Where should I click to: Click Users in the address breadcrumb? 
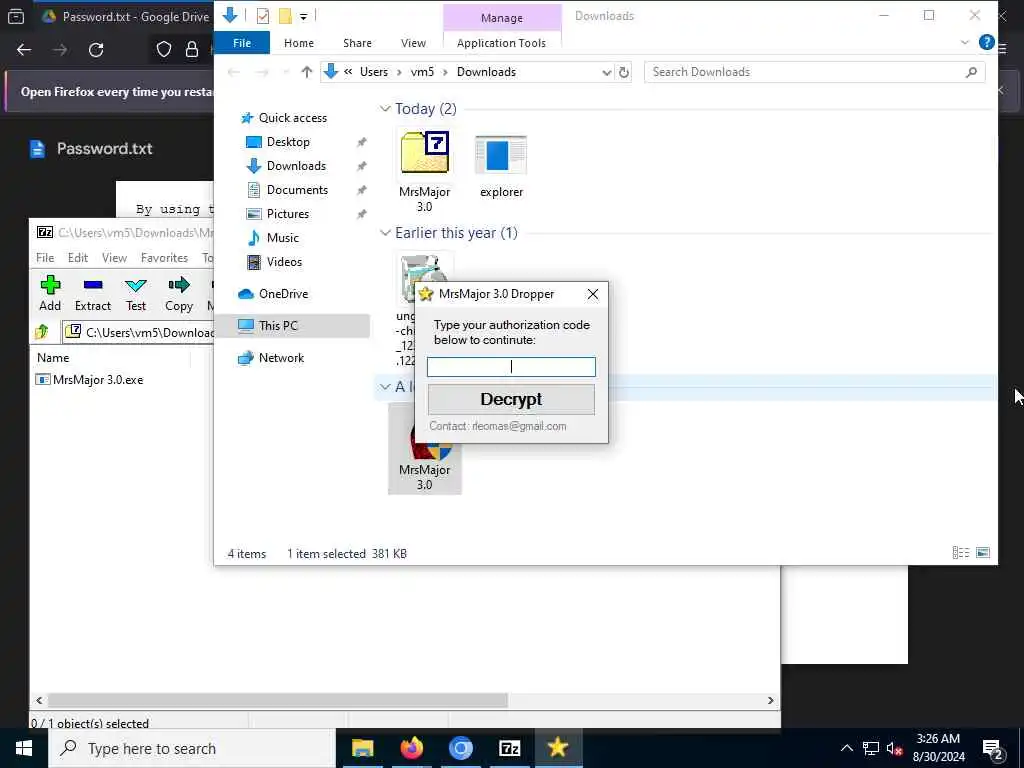click(374, 72)
